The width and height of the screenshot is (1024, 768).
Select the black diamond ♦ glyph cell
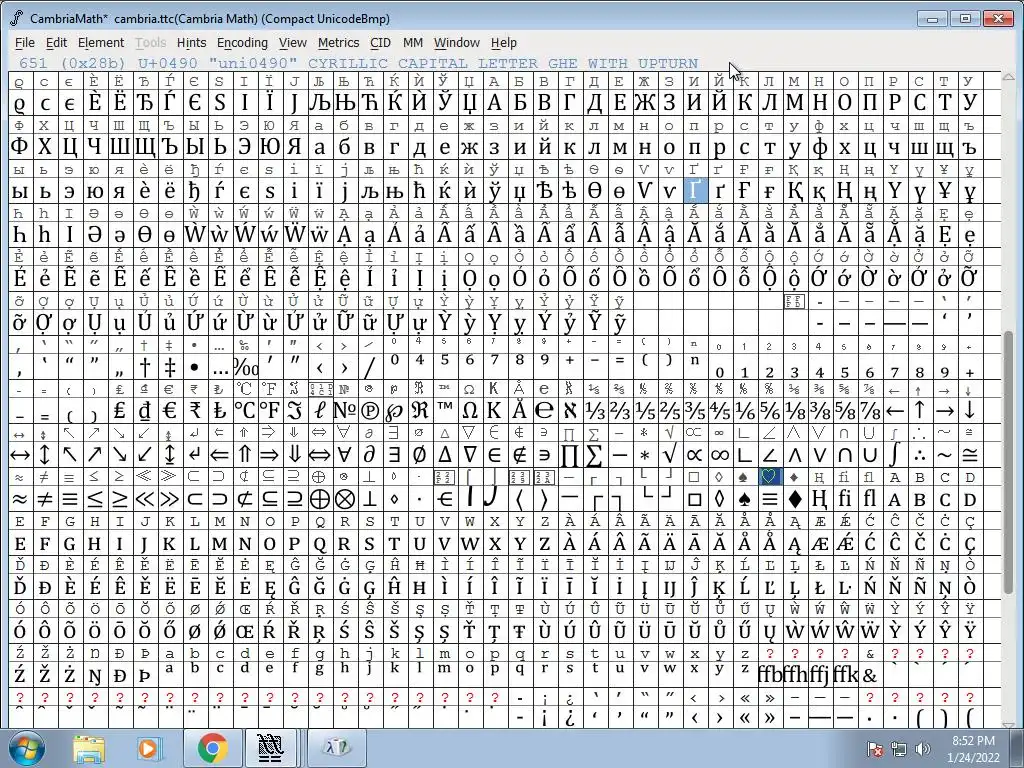[794, 499]
